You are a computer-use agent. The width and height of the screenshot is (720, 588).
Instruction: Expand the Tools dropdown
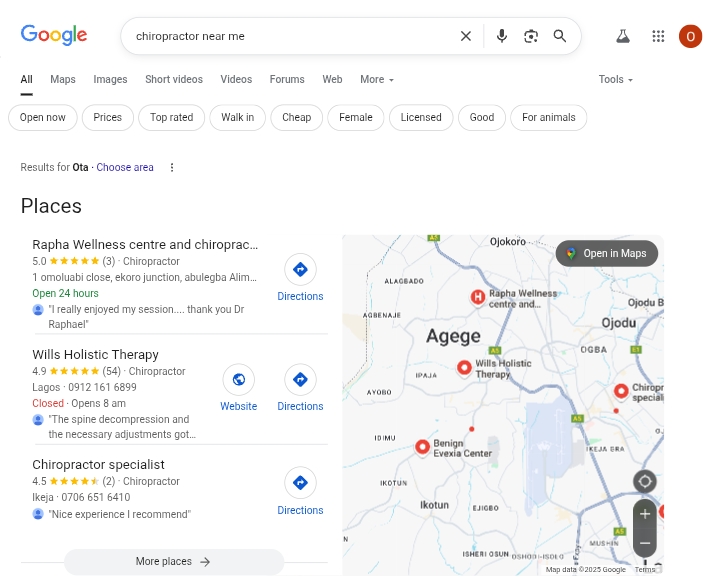616,79
